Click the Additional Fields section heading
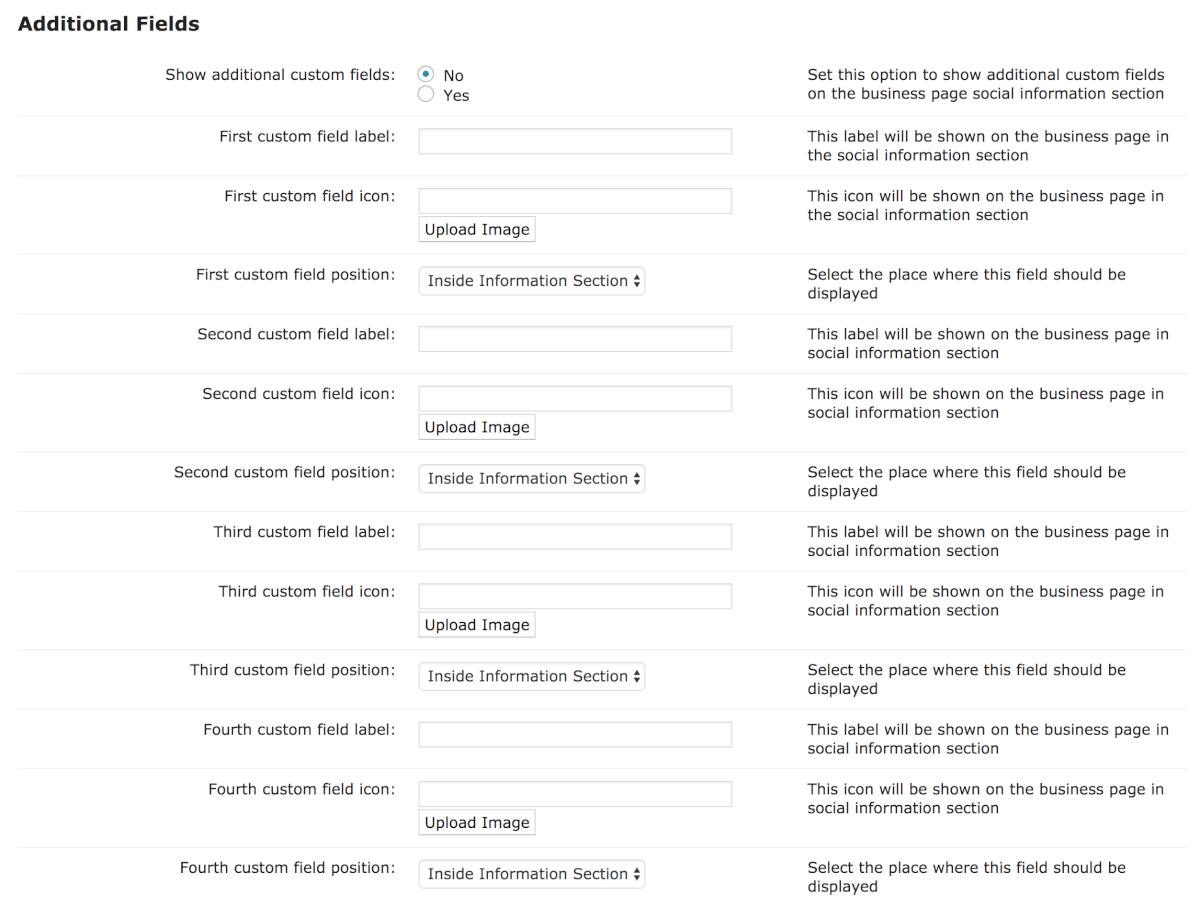 click(109, 24)
